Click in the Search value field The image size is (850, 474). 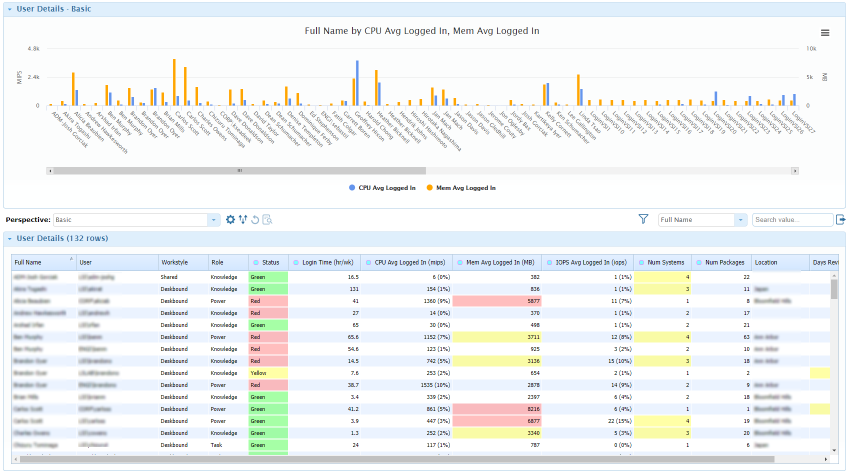[x=793, y=220]
